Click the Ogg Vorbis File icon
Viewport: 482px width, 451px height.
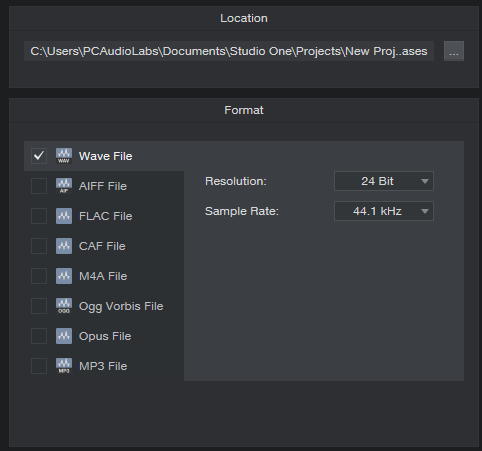click(64, 306)
